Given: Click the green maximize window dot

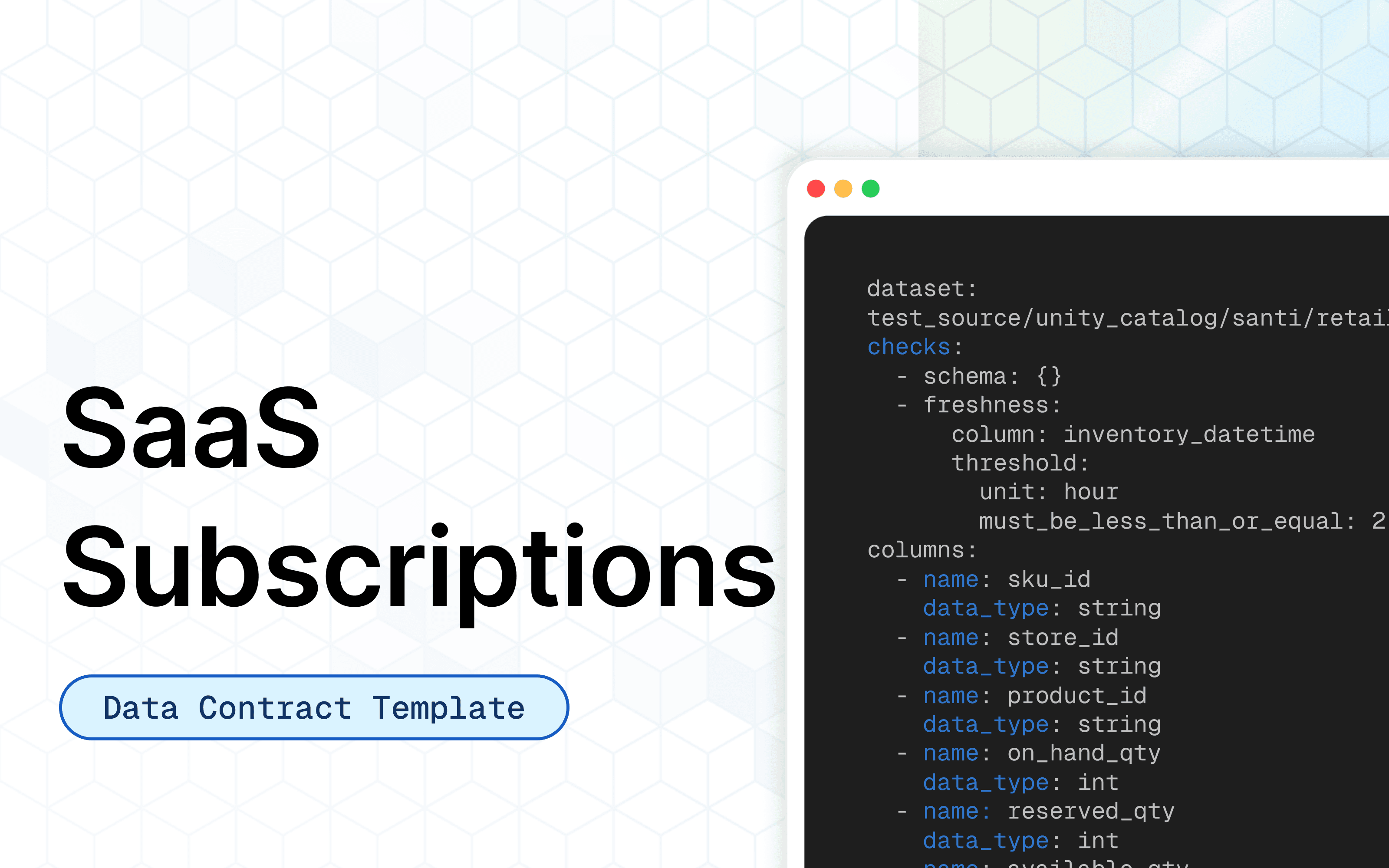Looking at the screenshot, I should [871, 188].
